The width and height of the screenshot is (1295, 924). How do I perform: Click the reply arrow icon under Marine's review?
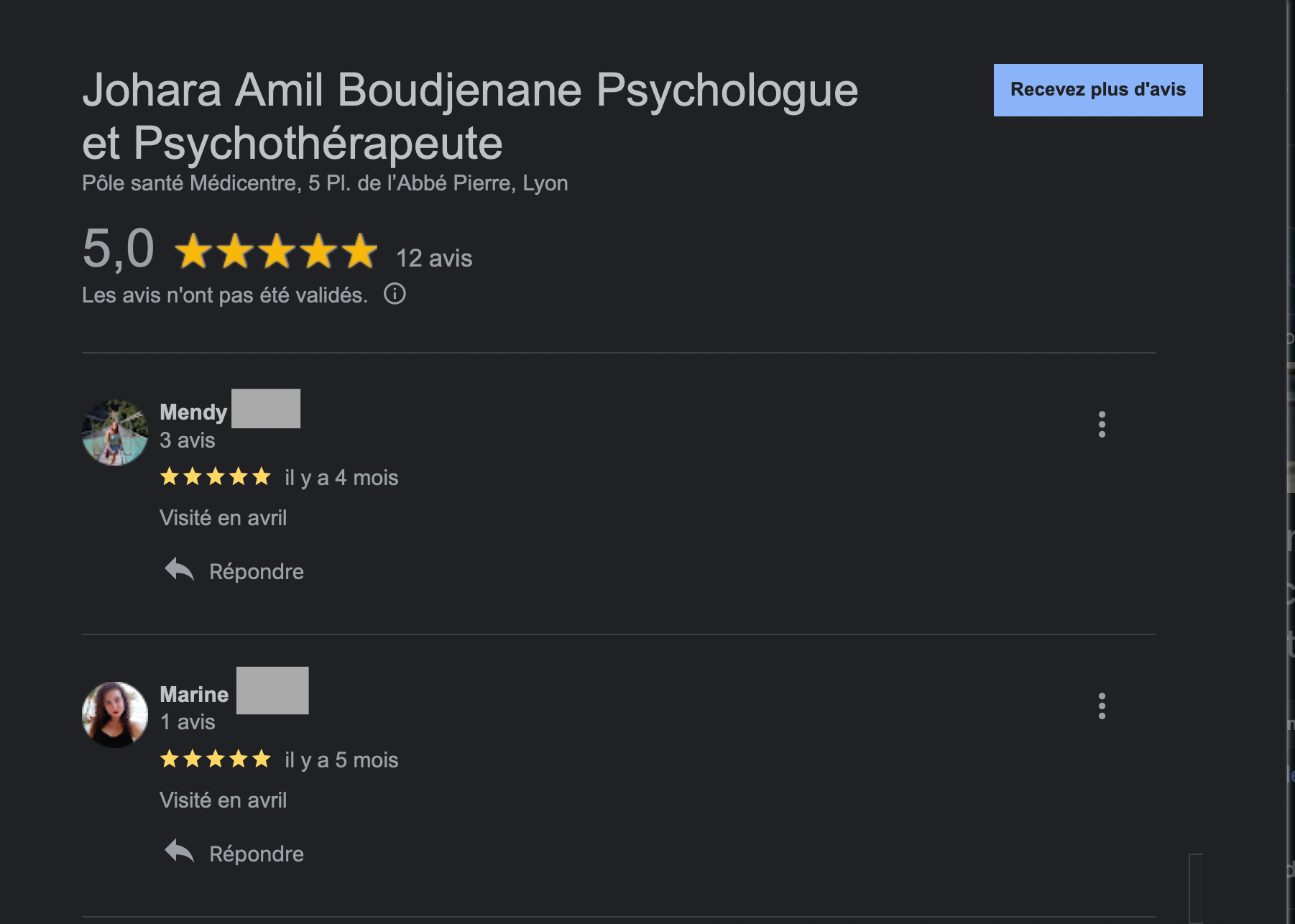179,853
